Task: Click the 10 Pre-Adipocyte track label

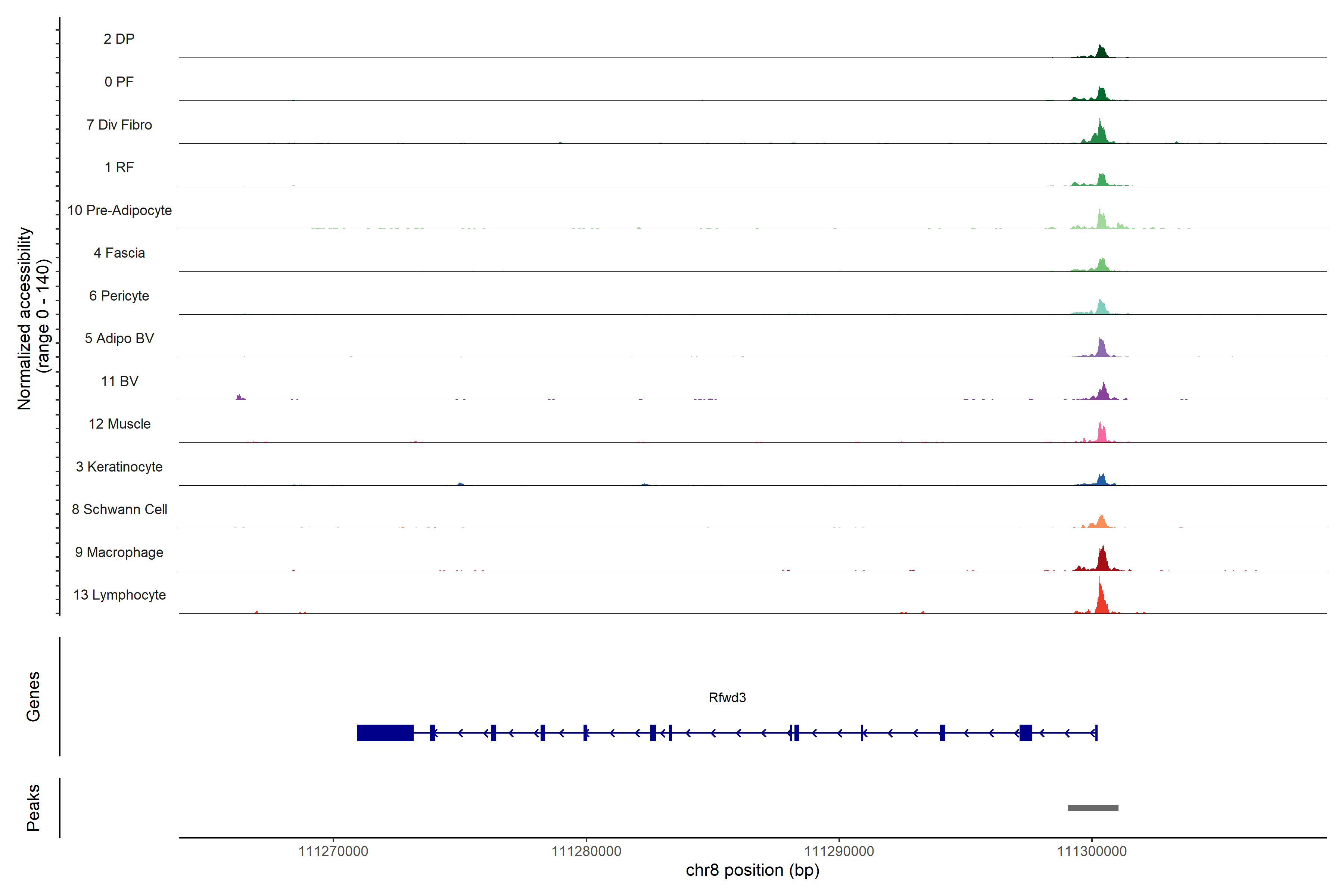Action: (119, 210)
